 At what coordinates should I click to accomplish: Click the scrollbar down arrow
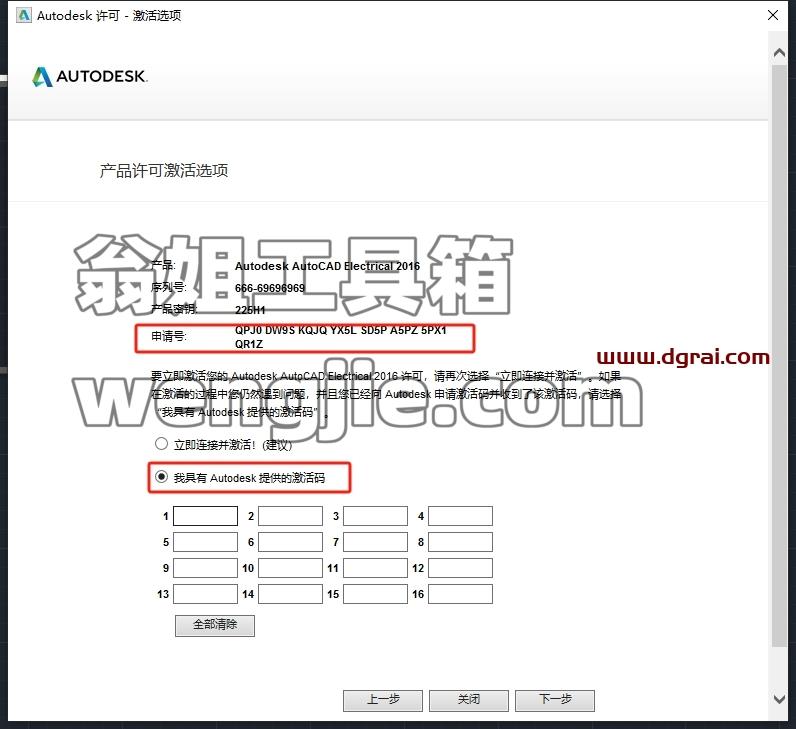click(779, 699)
